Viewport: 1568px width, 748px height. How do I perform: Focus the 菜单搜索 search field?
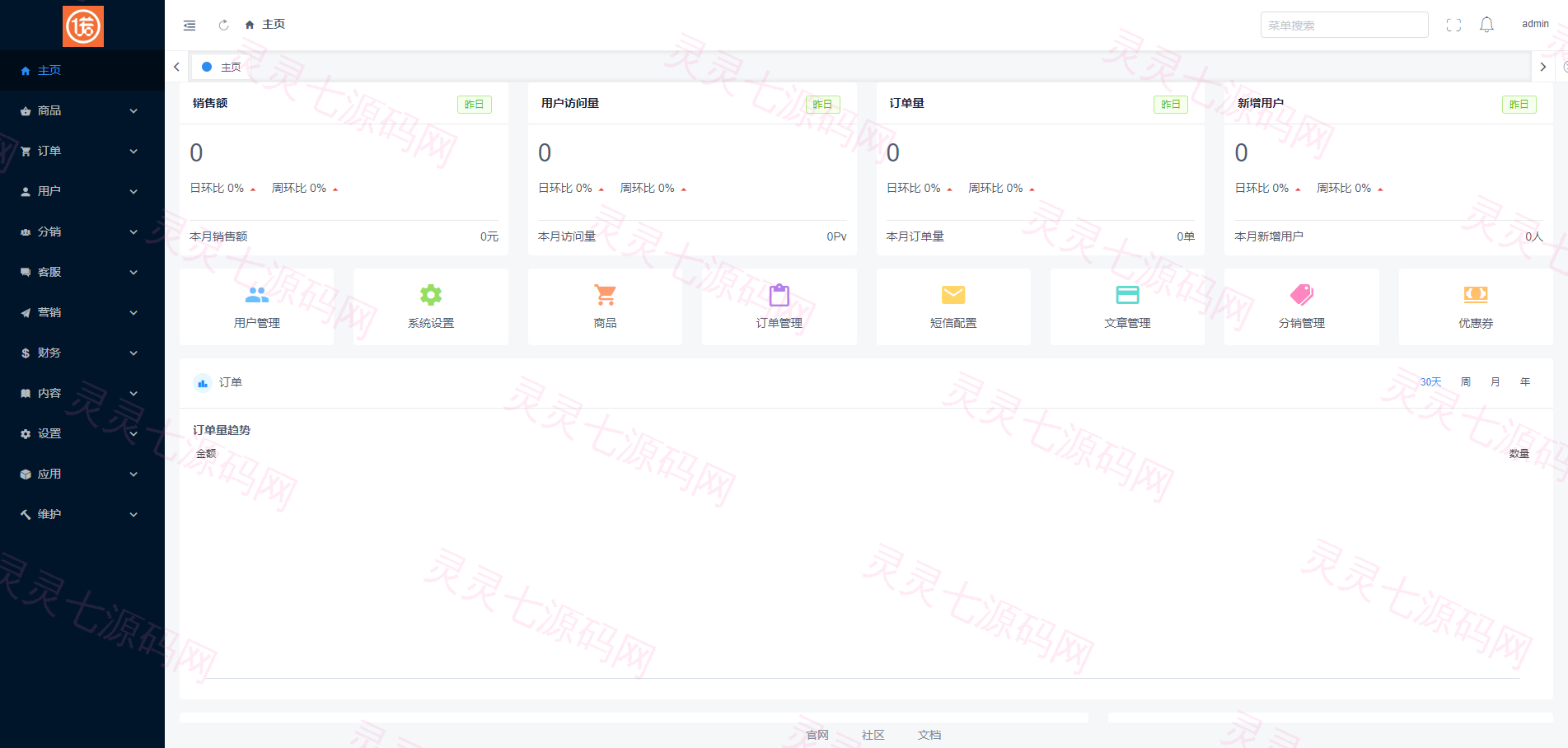[x=1344, y=25]
